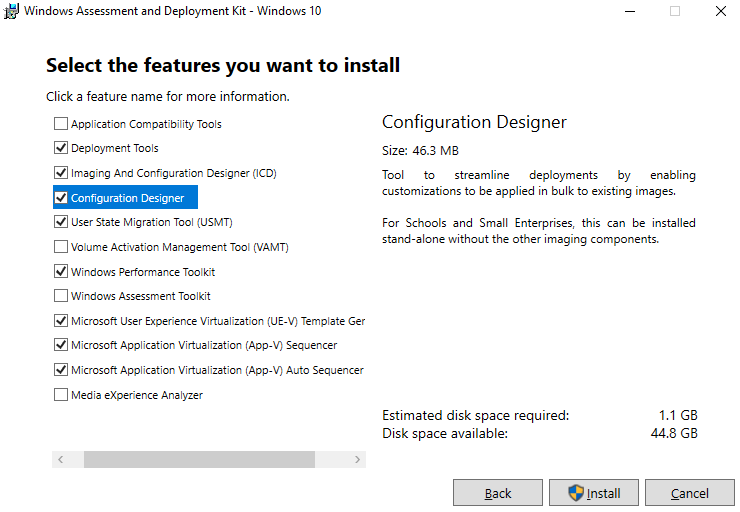
Task: Click the feature list horizontal scrollbar thumb
Action: click(199, 460)
